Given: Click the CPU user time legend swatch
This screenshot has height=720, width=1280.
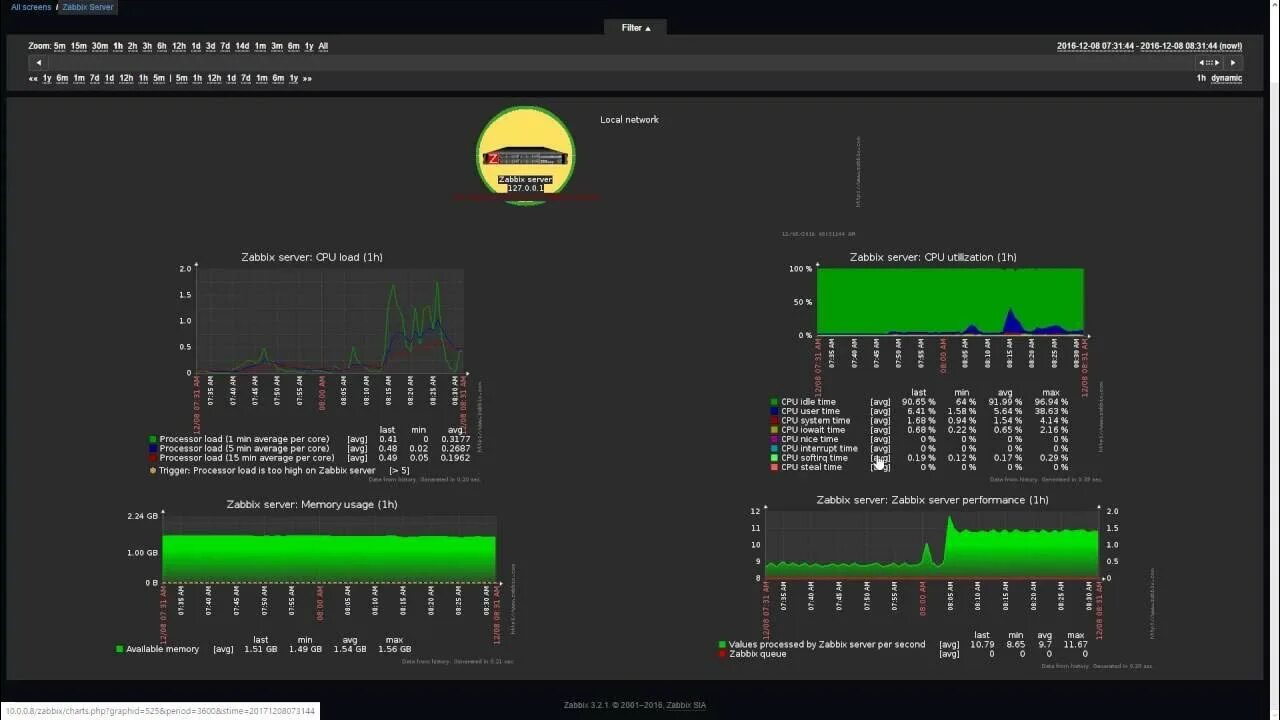Looking at the screenshot, I should pyautogui.click(x=774, y=411).
